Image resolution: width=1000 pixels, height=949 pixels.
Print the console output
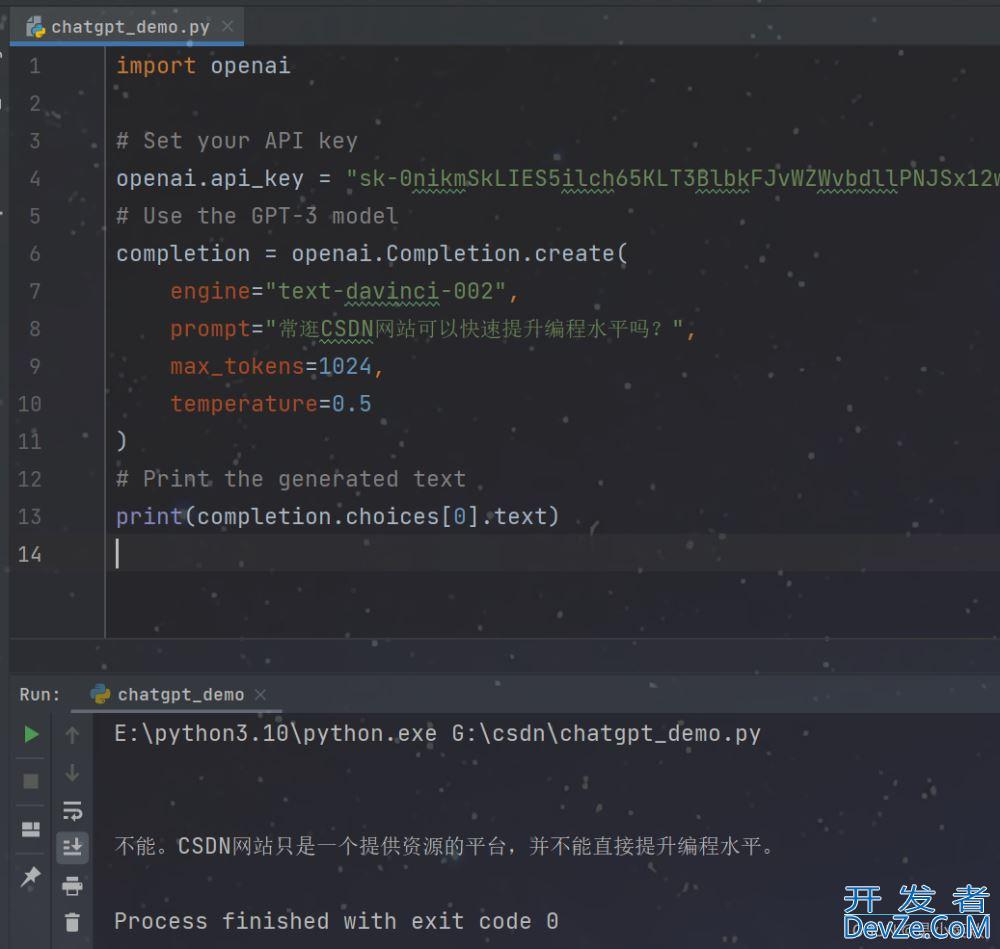pyautogui.click(x=72, y=885)
